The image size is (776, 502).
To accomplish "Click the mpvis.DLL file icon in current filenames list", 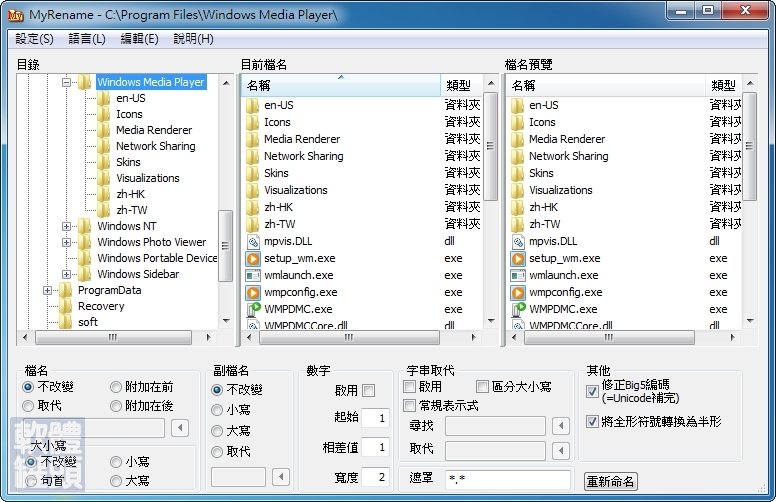I will (253, 242).
